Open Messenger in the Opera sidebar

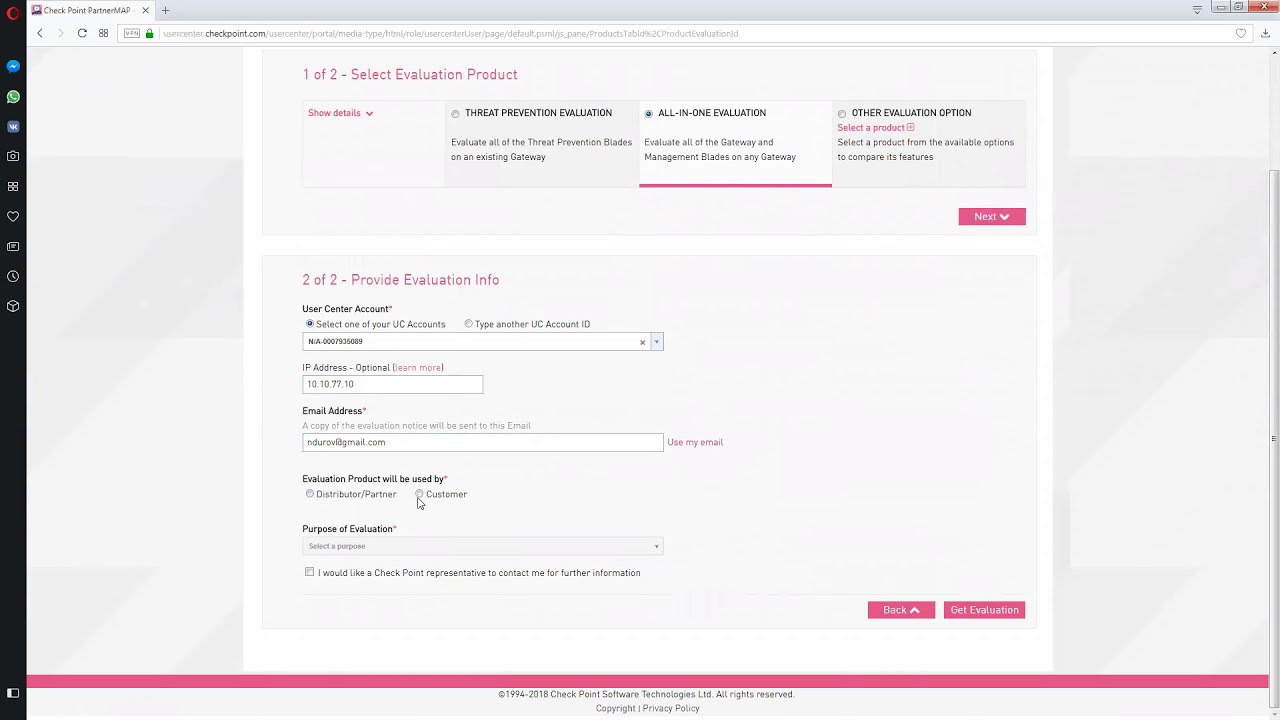point(13,67)
